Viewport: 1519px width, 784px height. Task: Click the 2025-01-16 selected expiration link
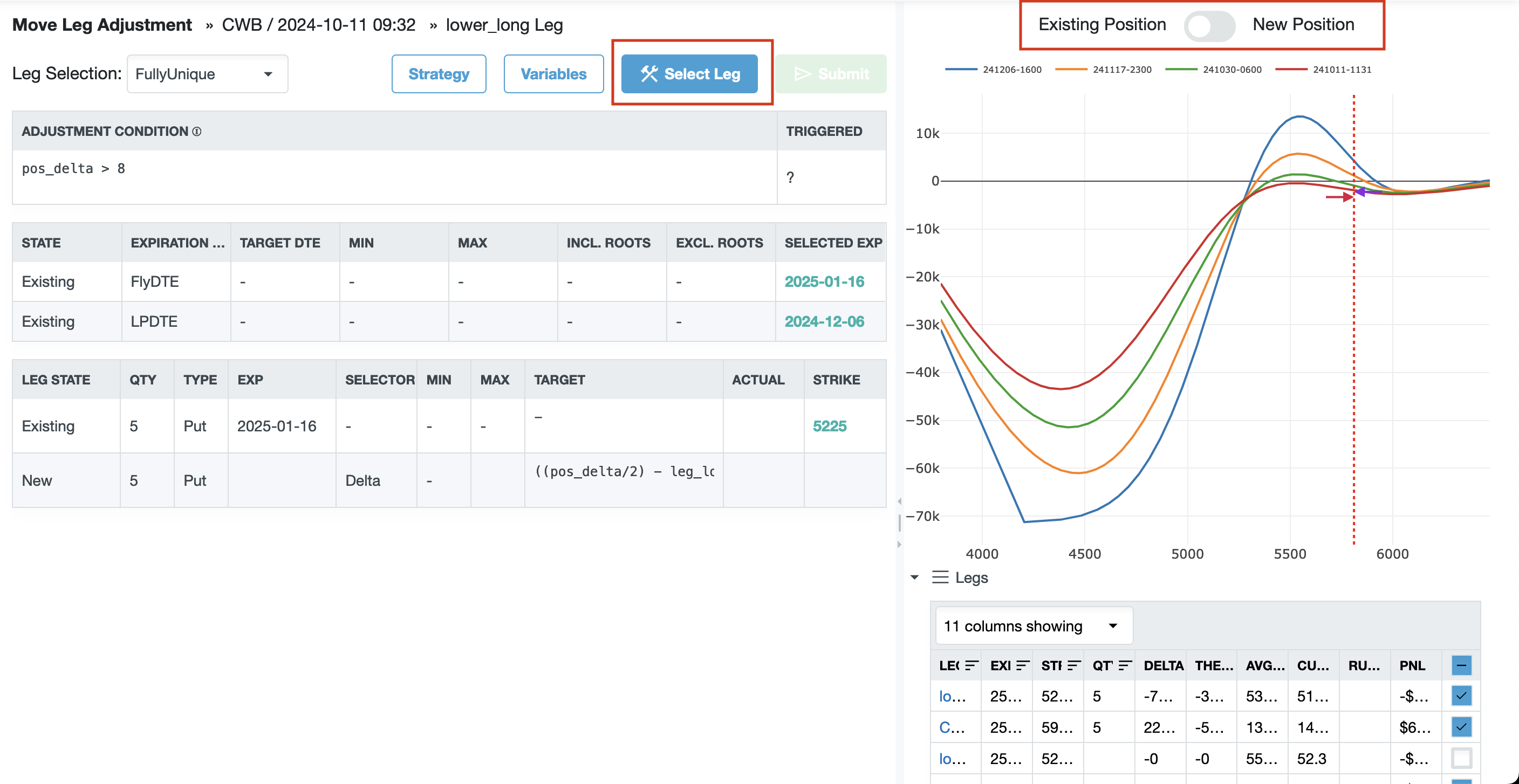(824, 282)
